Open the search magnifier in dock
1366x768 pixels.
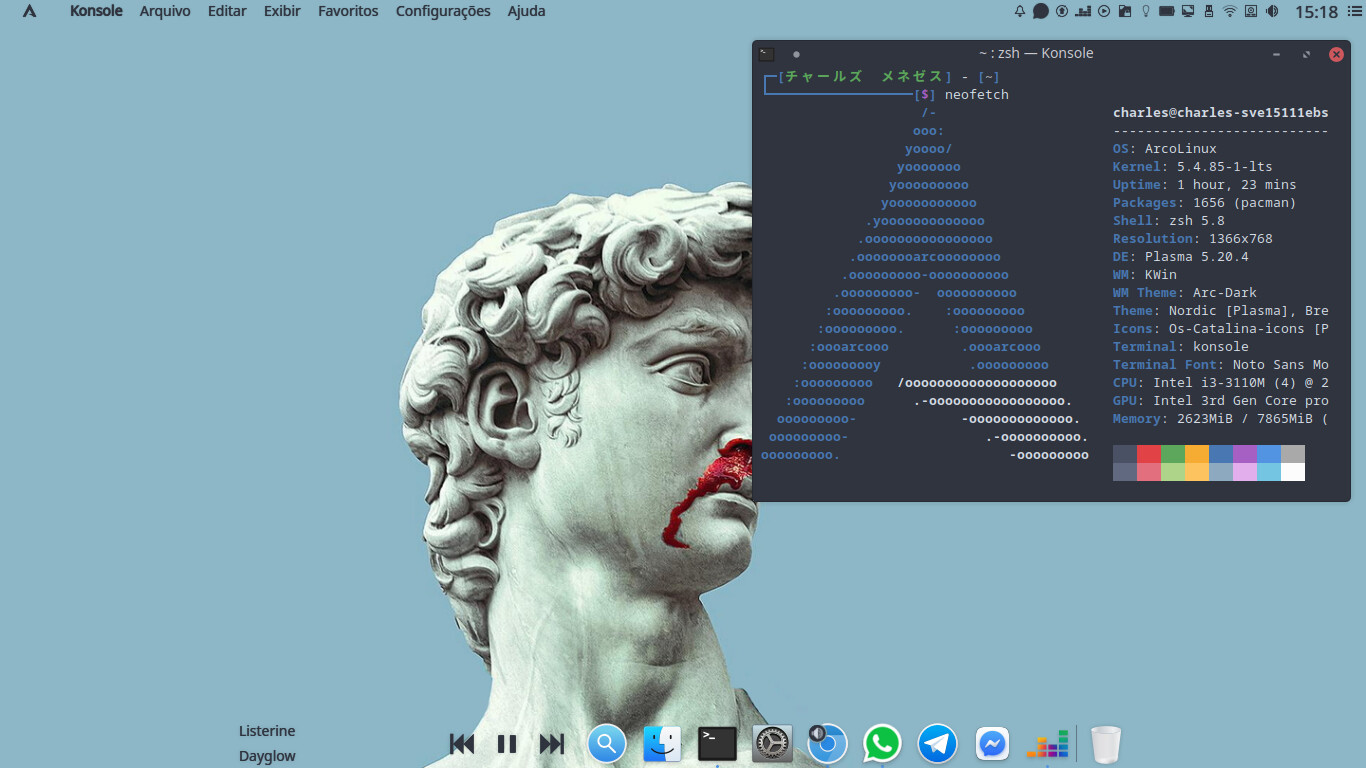607,744
